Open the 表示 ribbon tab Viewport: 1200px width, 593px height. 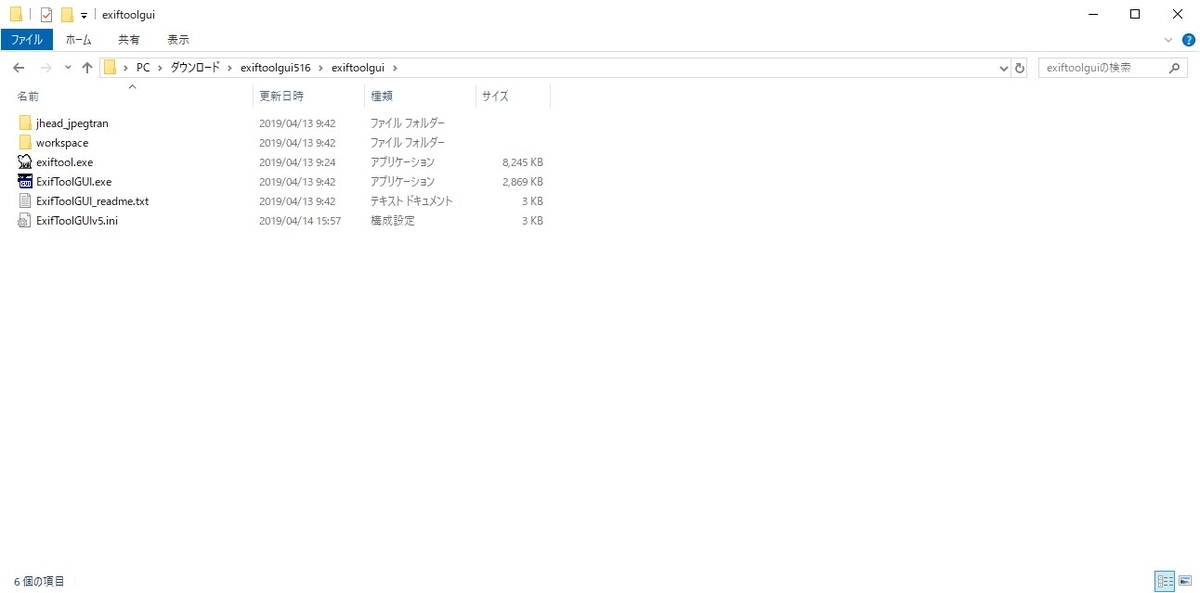tap(178, 40)
